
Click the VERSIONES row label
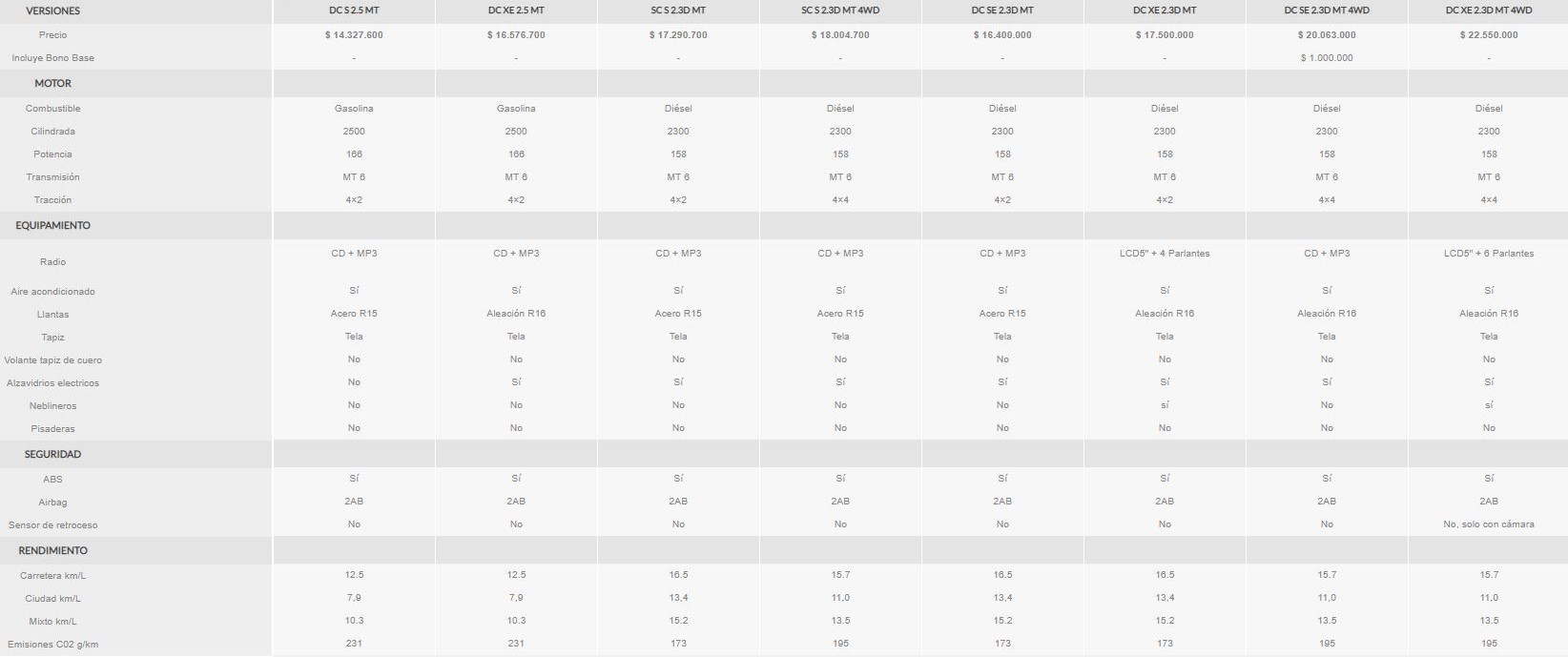pos(53,10)
